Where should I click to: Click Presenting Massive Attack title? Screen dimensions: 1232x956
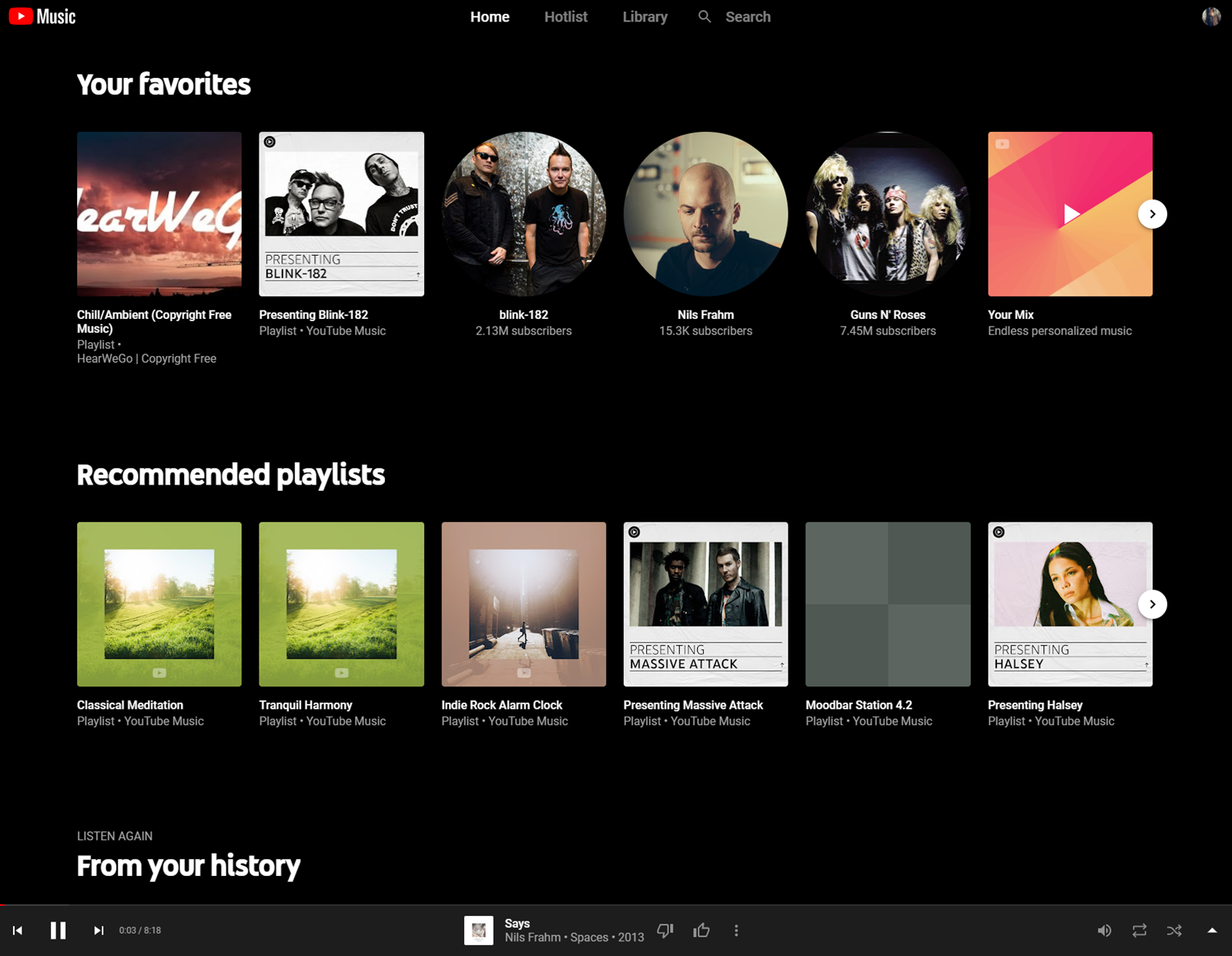click(x=693, y=706)
